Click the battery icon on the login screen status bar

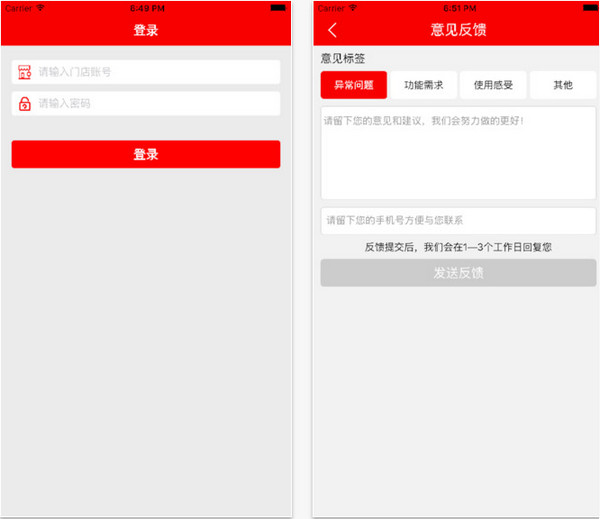click(278, 8)
